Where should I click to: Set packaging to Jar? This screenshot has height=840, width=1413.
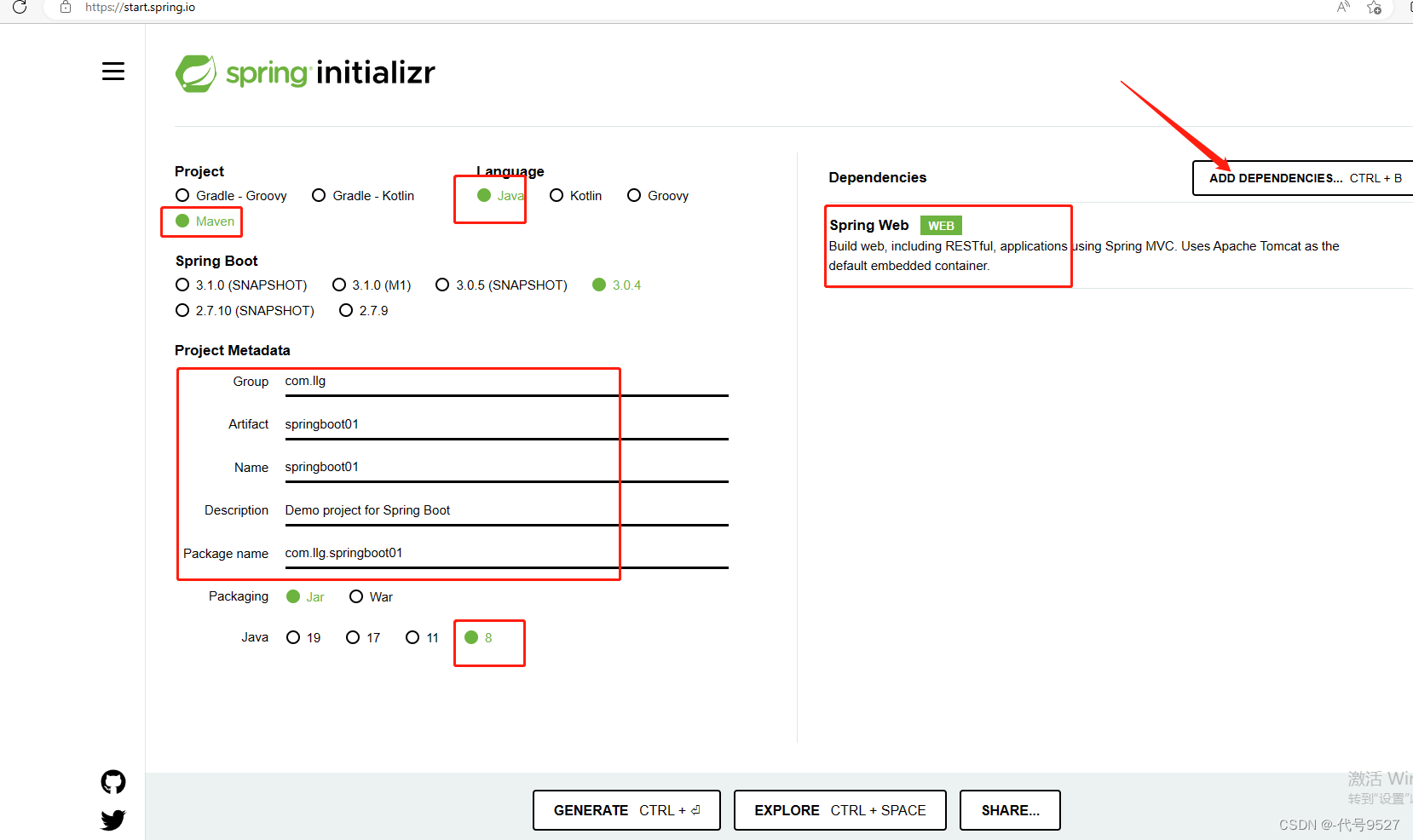[x=305, y=597]
